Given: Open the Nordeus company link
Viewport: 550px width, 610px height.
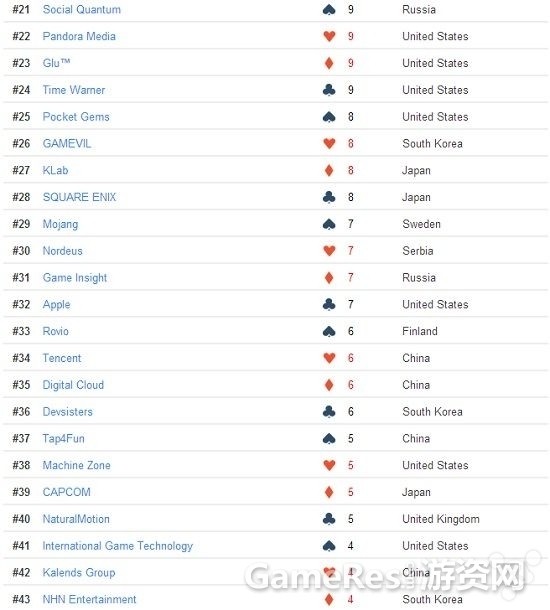Looking at the screenshot, I should click(63, 251).
